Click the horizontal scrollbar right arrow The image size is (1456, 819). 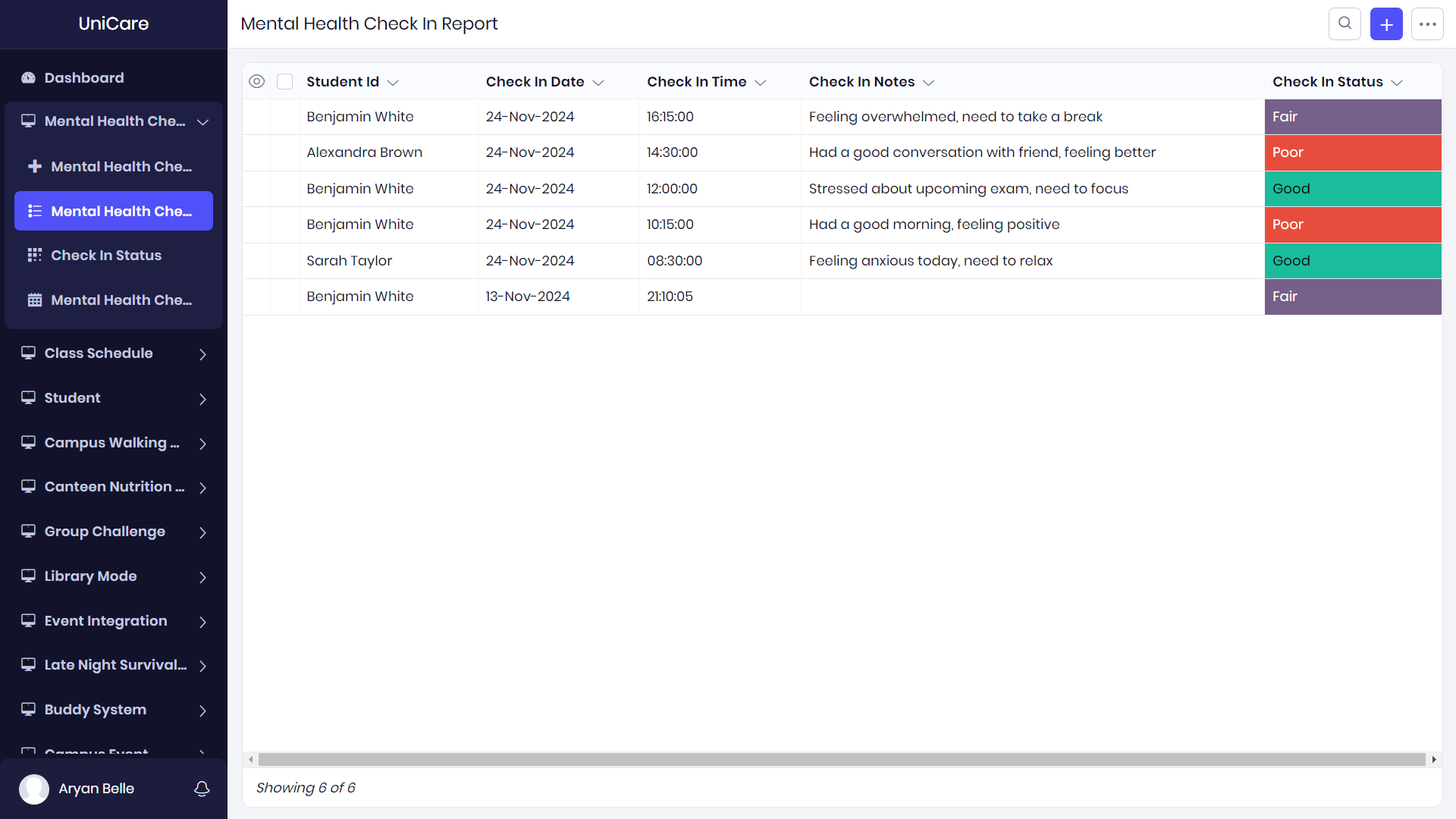[x=1434, y=759]
